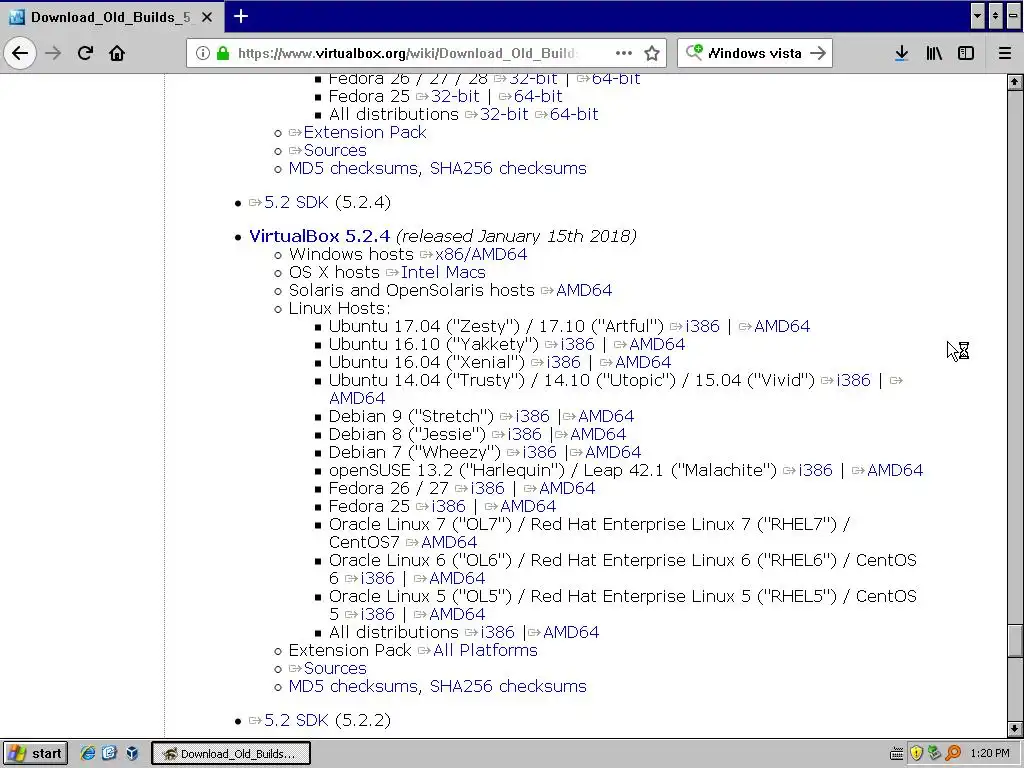
Task: Download Oracle Linux 5 AMD64 package
Action: point(456,614)
